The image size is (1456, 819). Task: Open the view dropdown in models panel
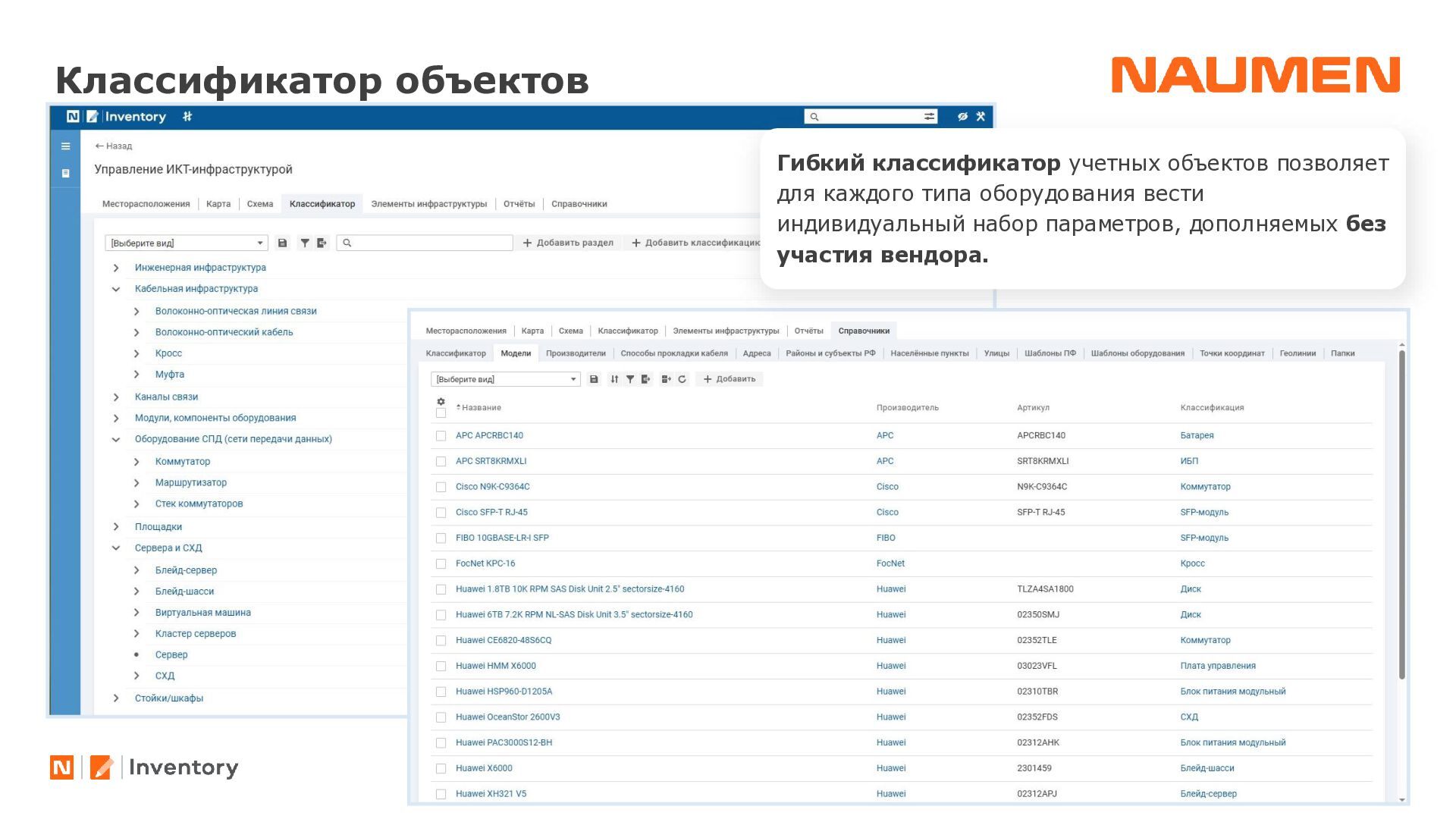tap(505, 379)
